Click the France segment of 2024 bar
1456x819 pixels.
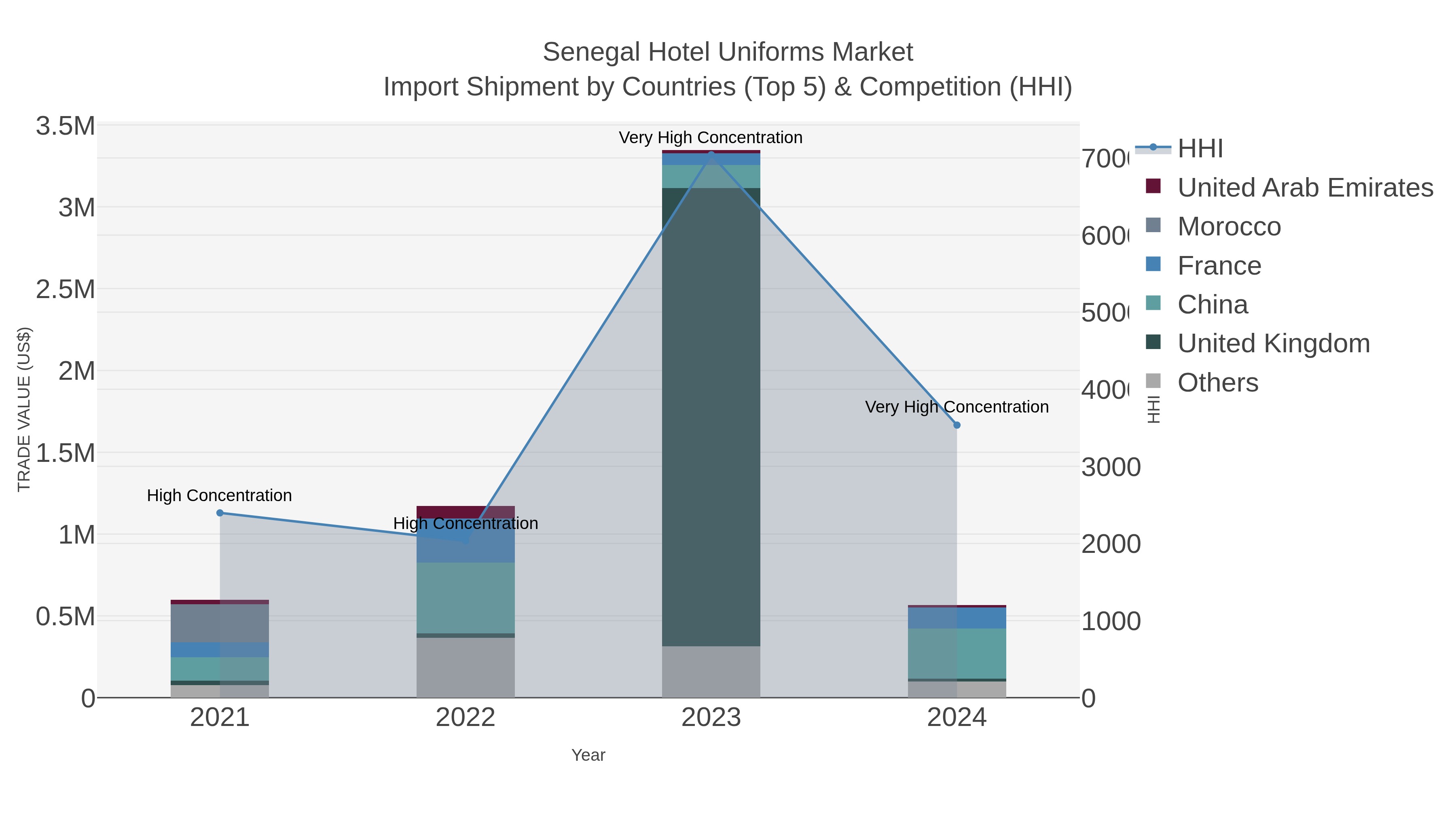tap(957, 618)
